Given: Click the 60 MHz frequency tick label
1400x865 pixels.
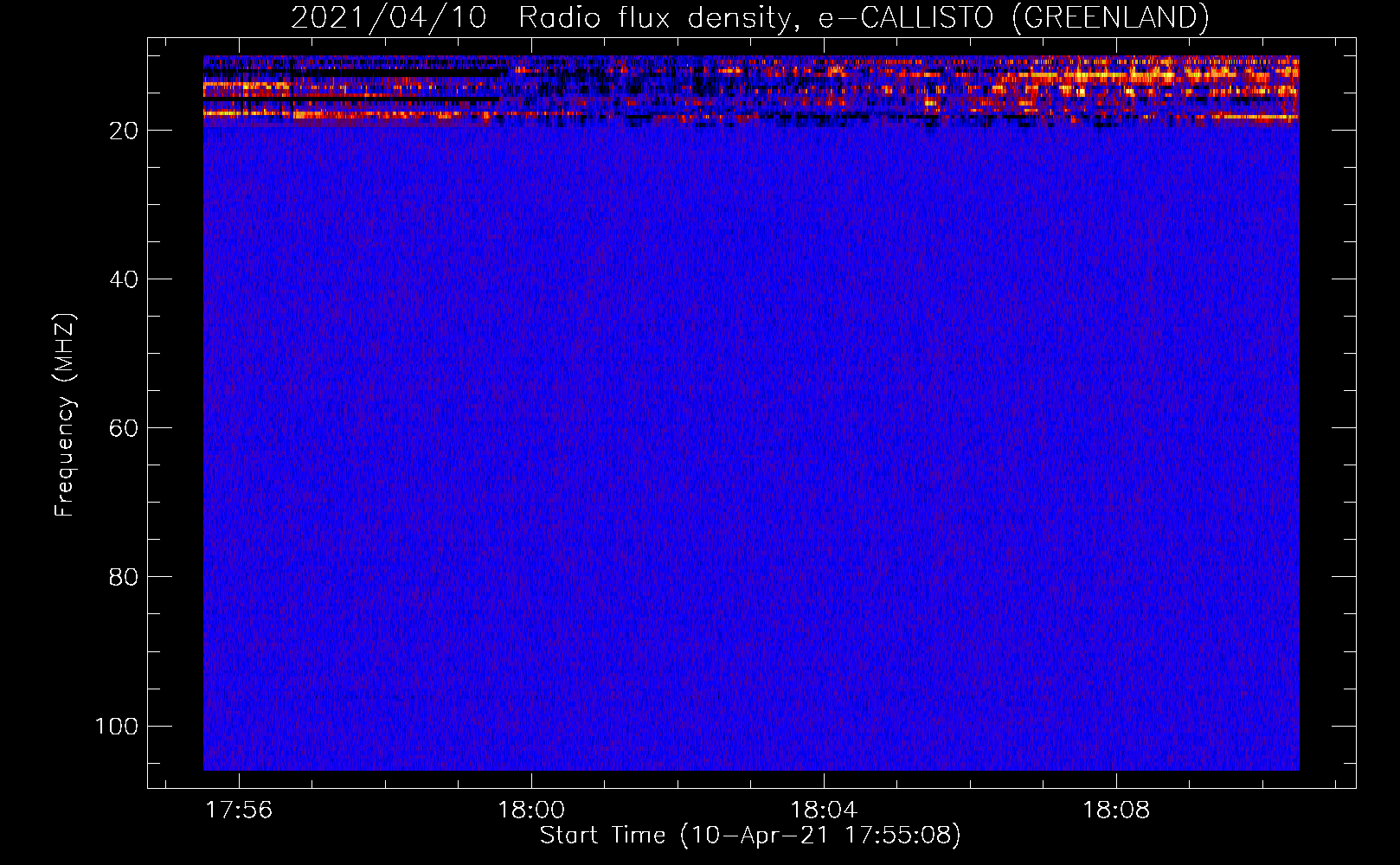Looking at the screenshot, I should click(124, 428).
